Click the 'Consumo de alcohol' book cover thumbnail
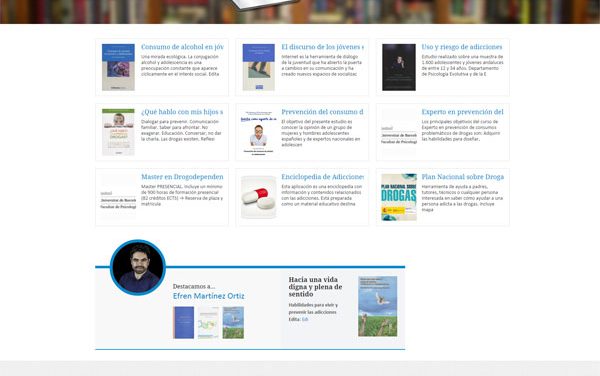600x376 pixels. (x=118, y=67)
